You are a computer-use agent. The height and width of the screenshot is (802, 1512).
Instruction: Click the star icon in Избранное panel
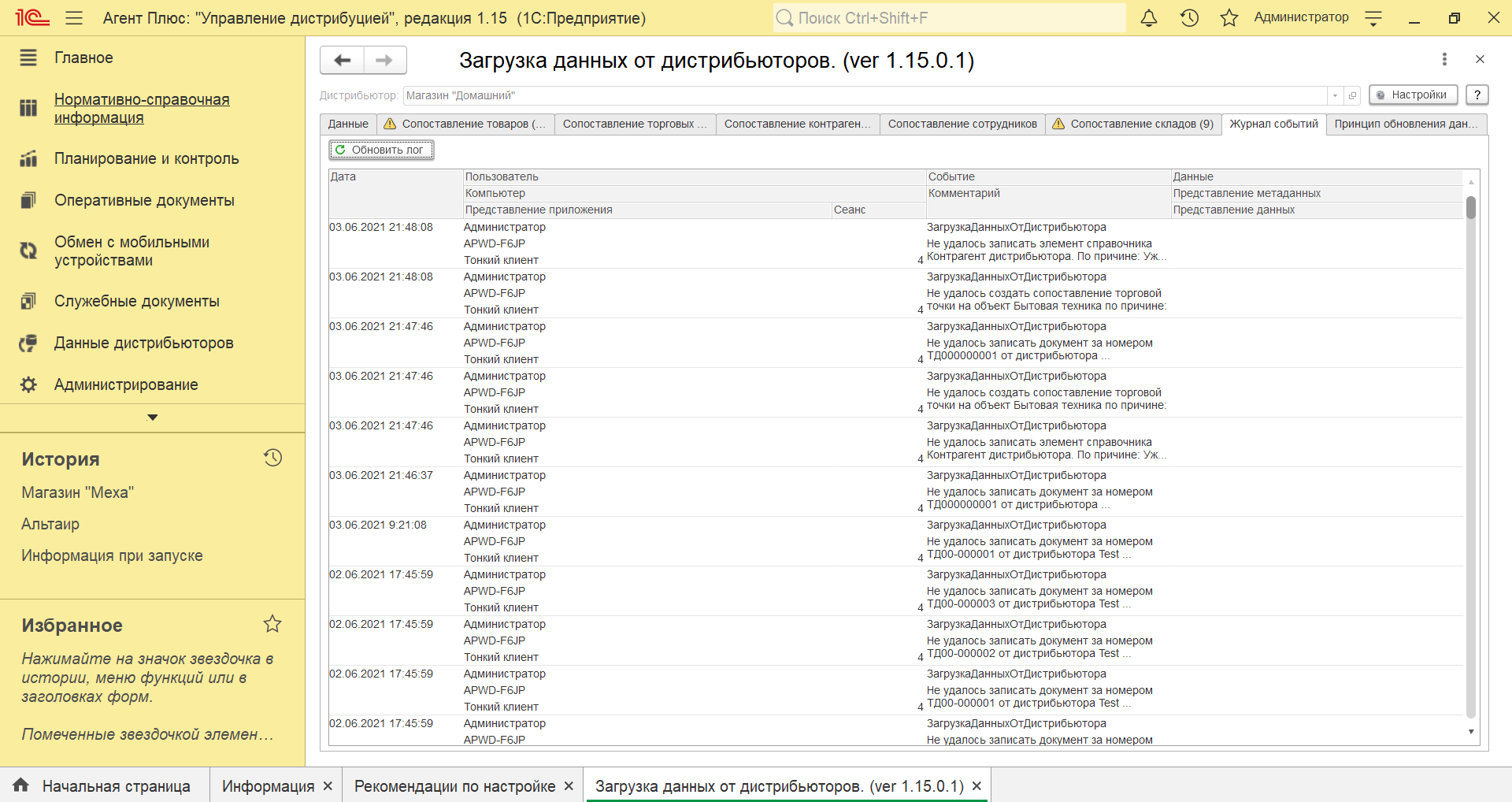[272, 624]
